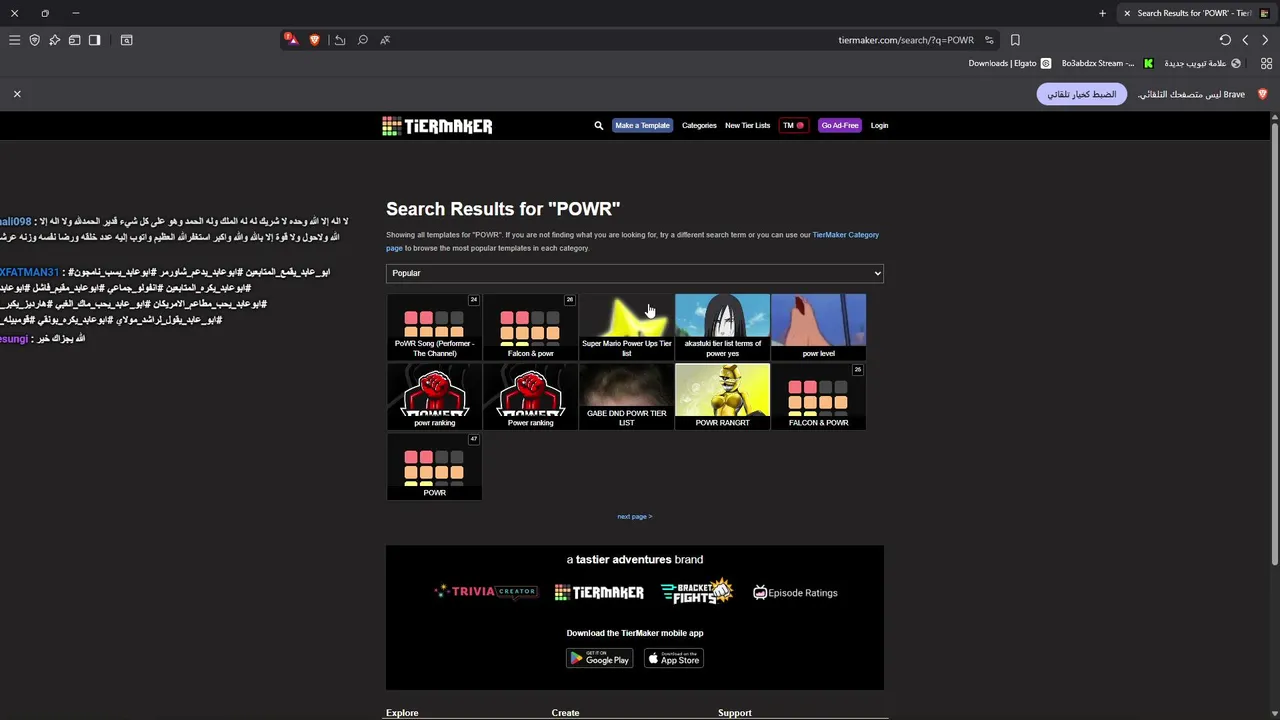The width and height of the screenshot is (1280, 720).
Task: Click Go Ad-Free button
Action: (x=840, y=125)
